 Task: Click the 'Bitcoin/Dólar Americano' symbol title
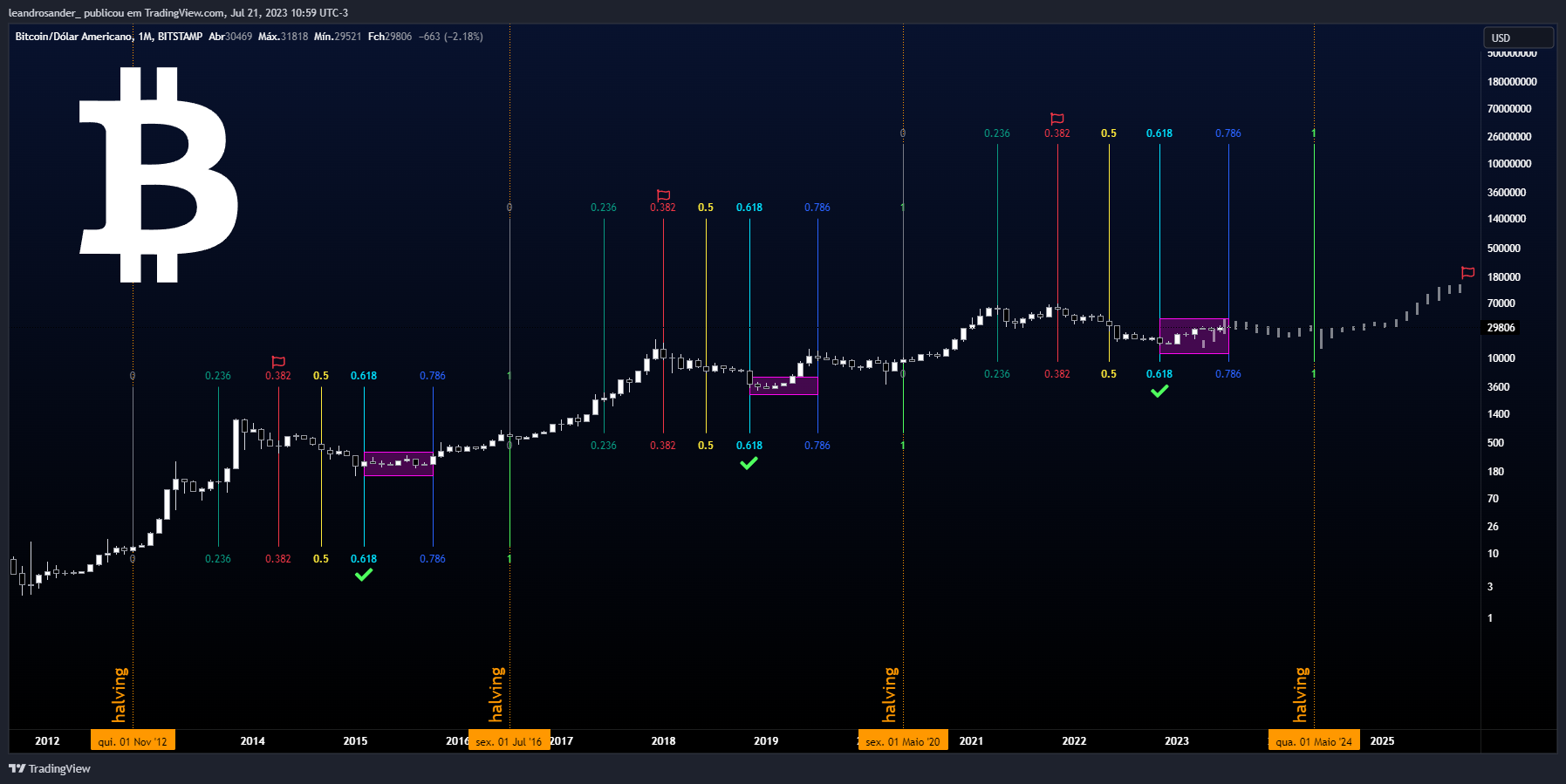(73, 37)
